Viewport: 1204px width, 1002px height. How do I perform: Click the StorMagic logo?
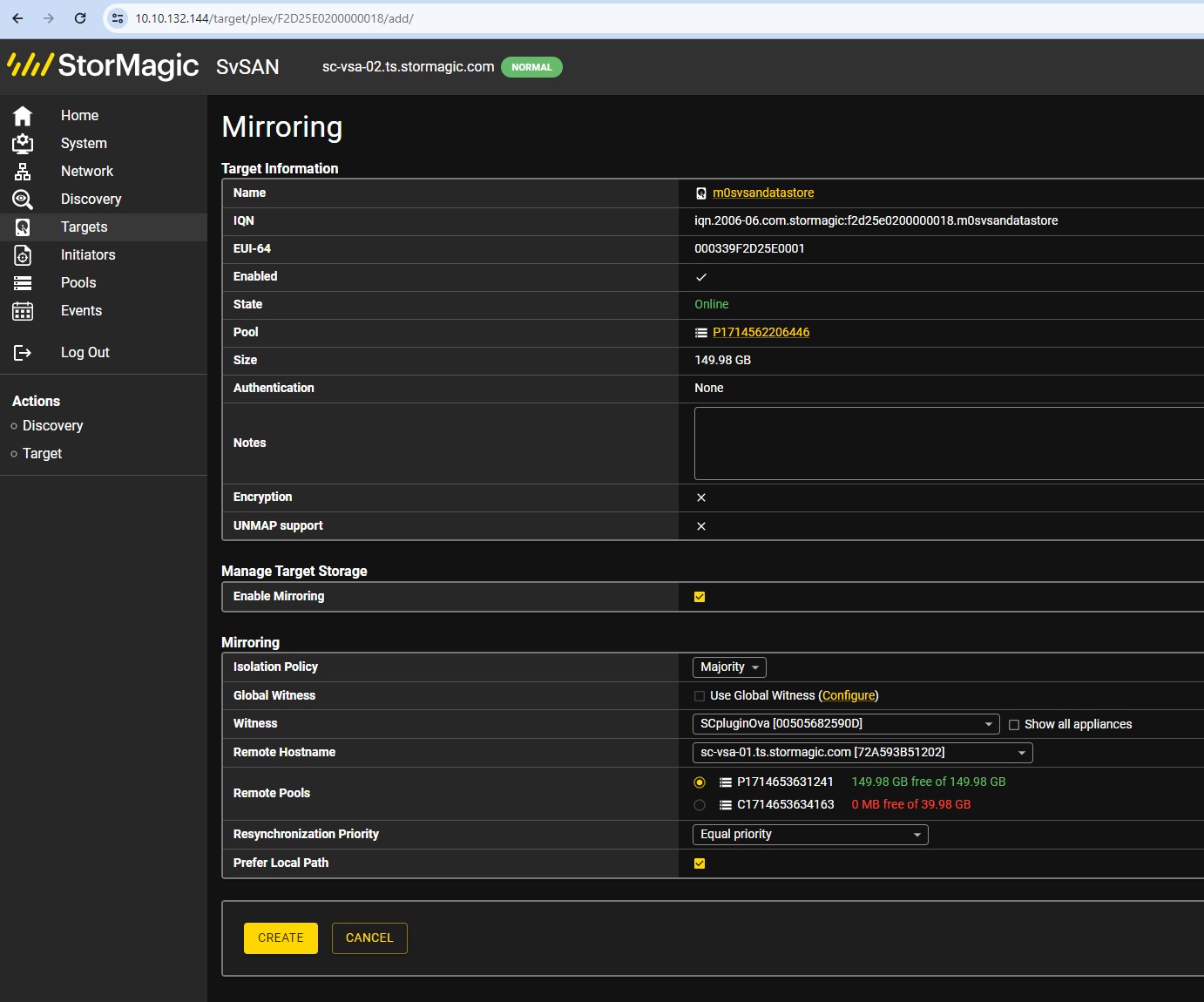click(103, 65)
